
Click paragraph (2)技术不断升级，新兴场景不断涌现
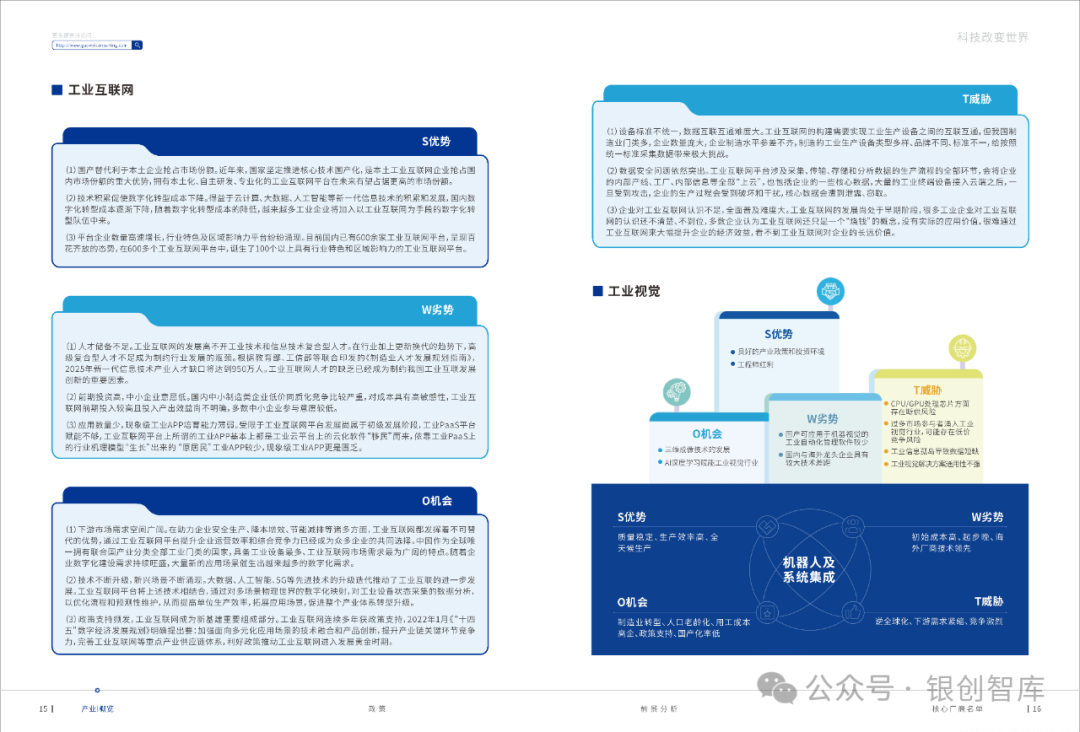coord(270,591)
